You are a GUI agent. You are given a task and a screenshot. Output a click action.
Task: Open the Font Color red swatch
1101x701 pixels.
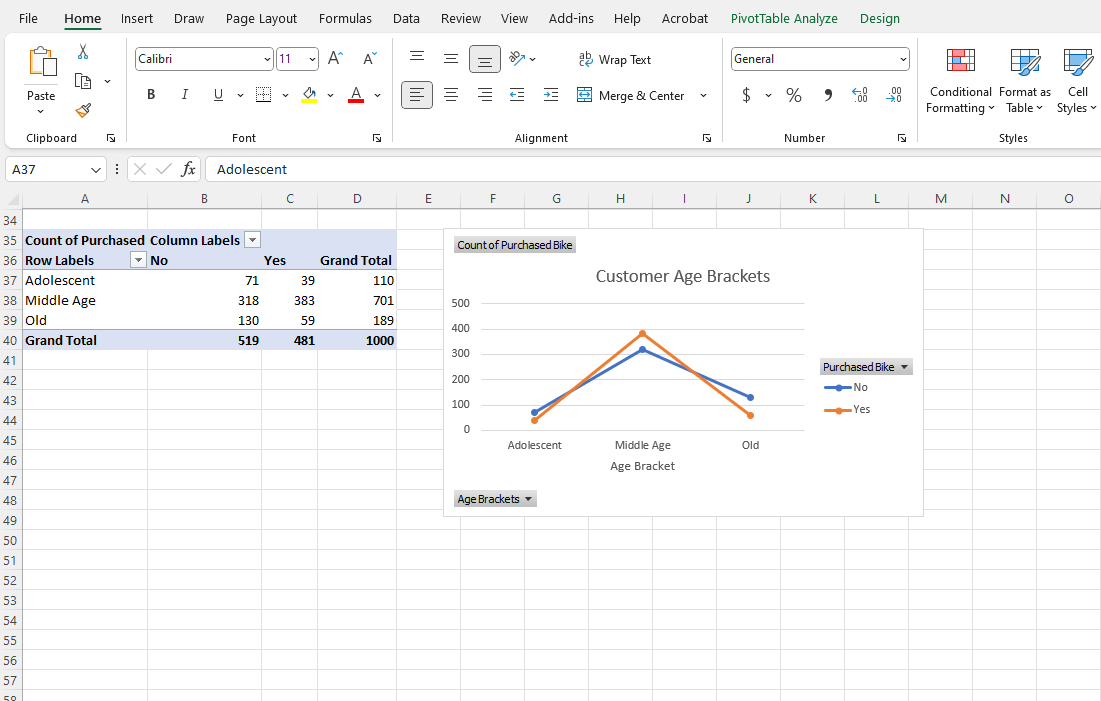pyautogui.click(x=355, y=96)
